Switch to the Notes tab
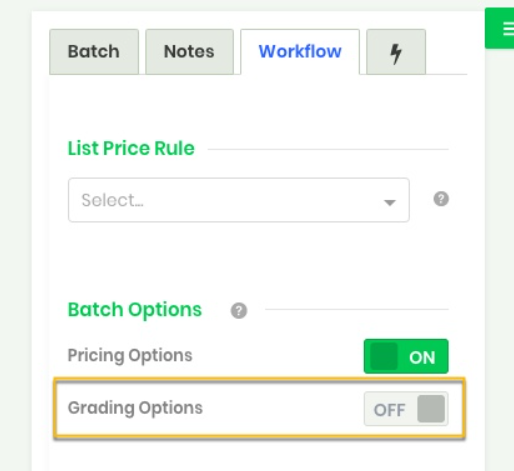514x471 pixels. click(x=189, y=52)
